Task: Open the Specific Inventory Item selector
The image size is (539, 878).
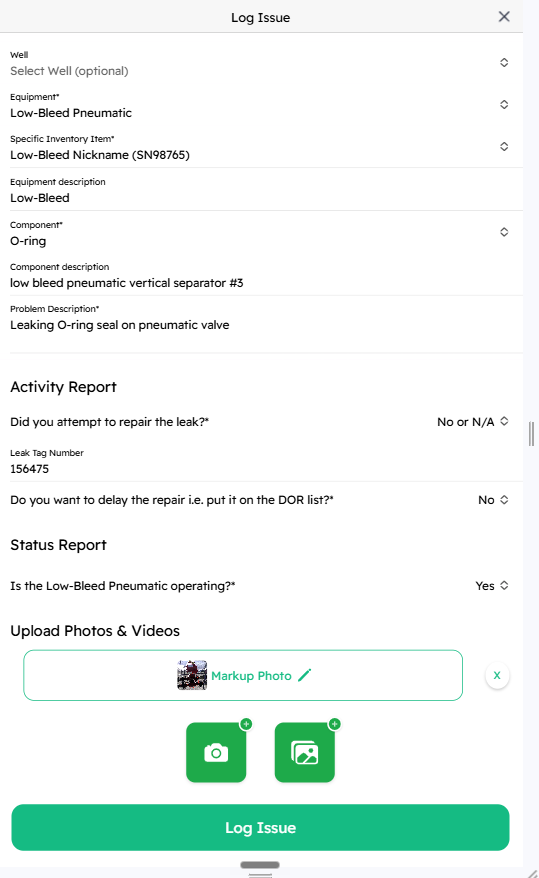Action: (261, 147)
